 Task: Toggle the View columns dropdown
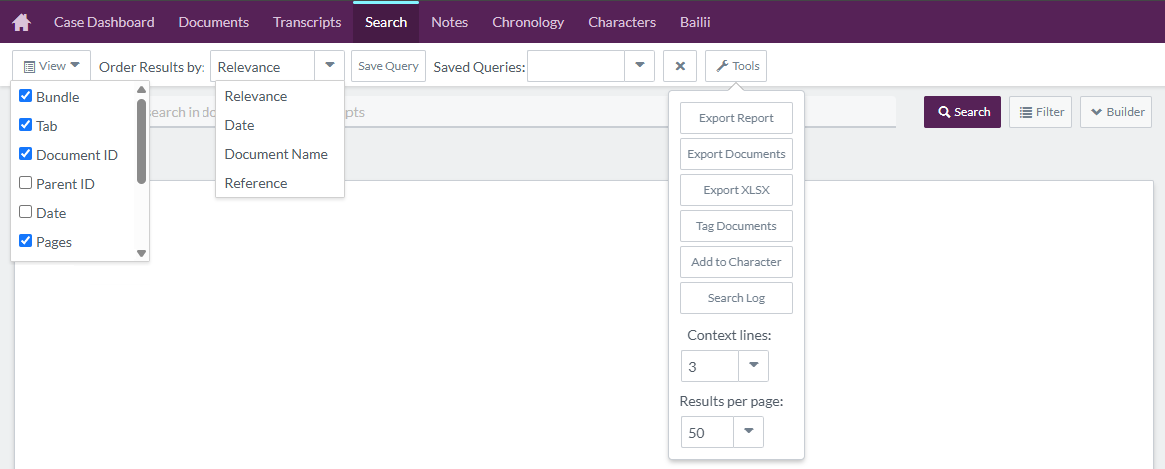(x=51, y=66)
